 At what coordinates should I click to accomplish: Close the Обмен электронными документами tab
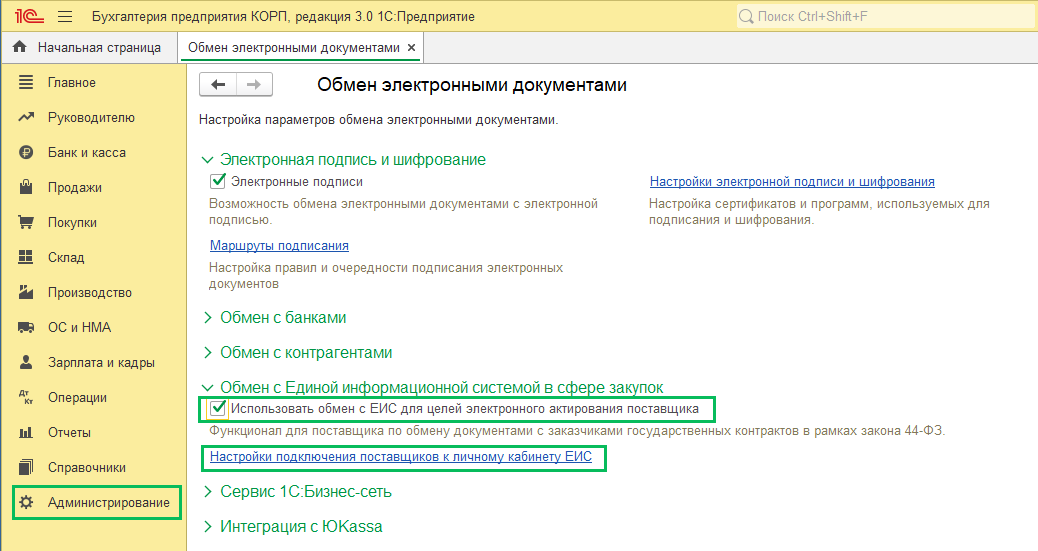coord(411,48)
